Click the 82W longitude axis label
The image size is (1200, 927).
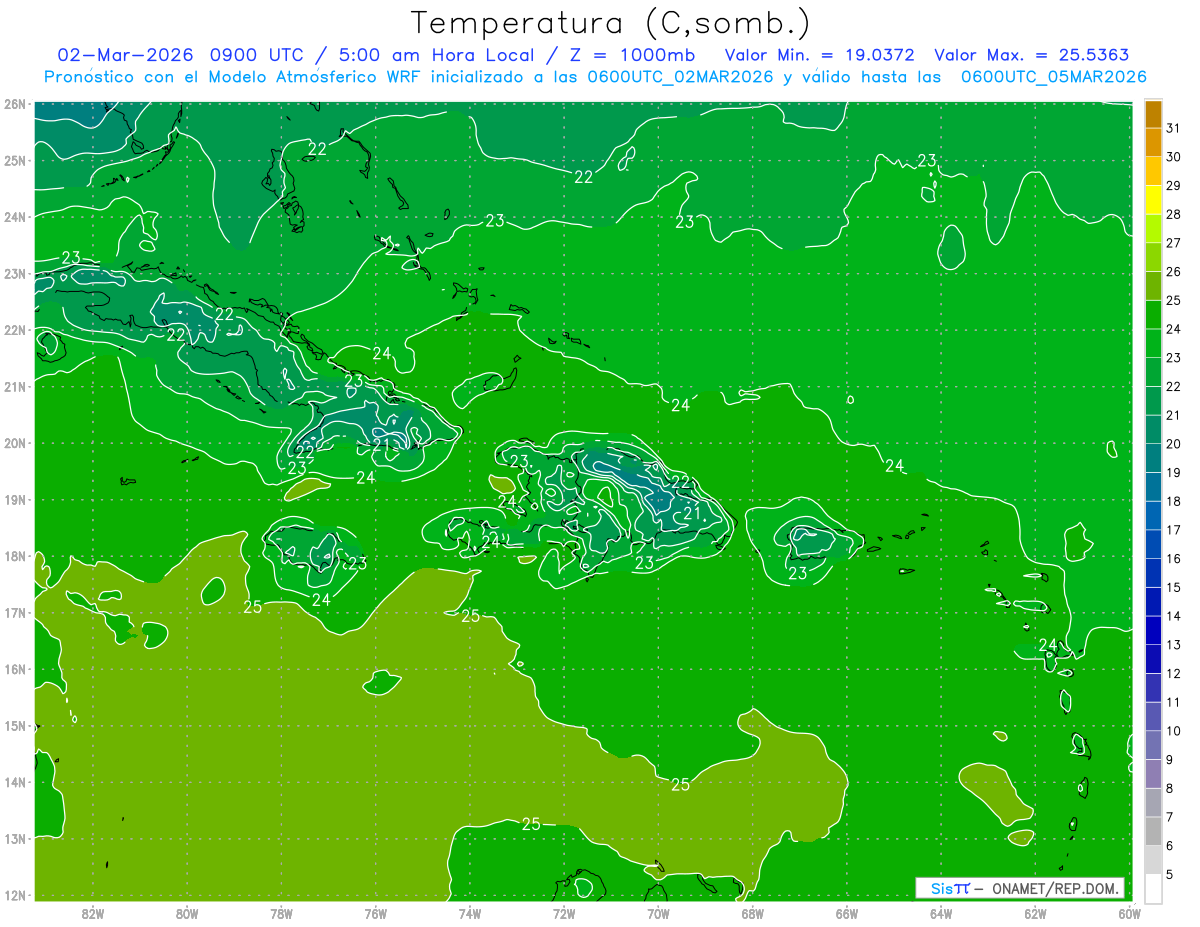coord(93,912)
